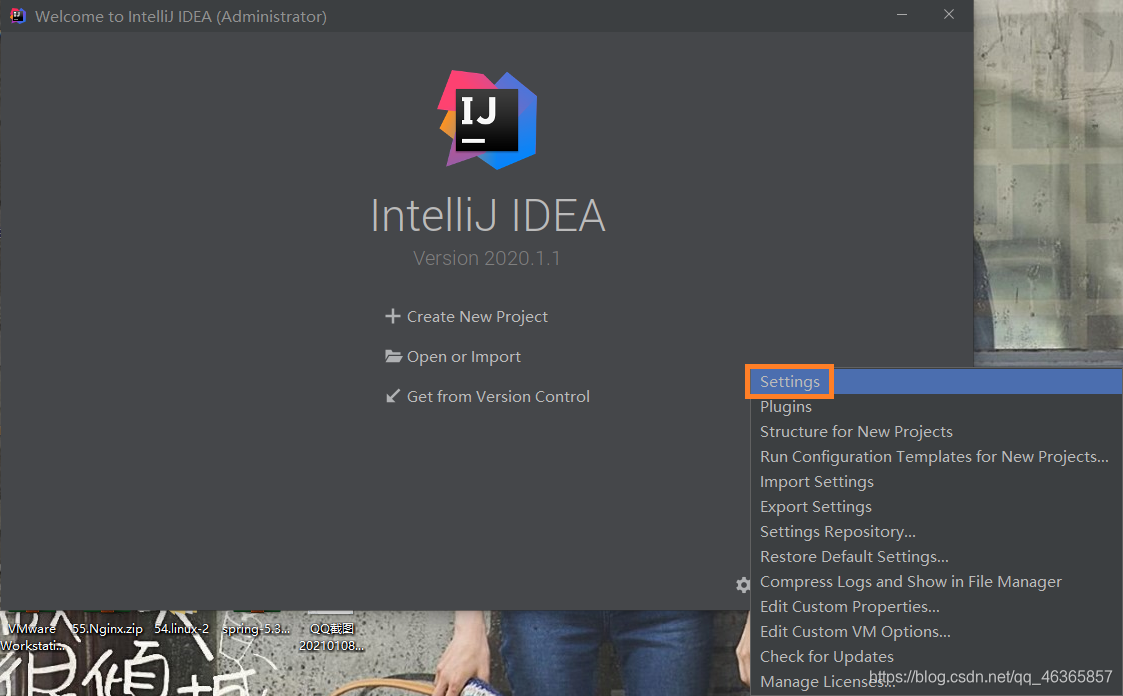
Task: Click the Configure gear icon
Action: point(743,585)
